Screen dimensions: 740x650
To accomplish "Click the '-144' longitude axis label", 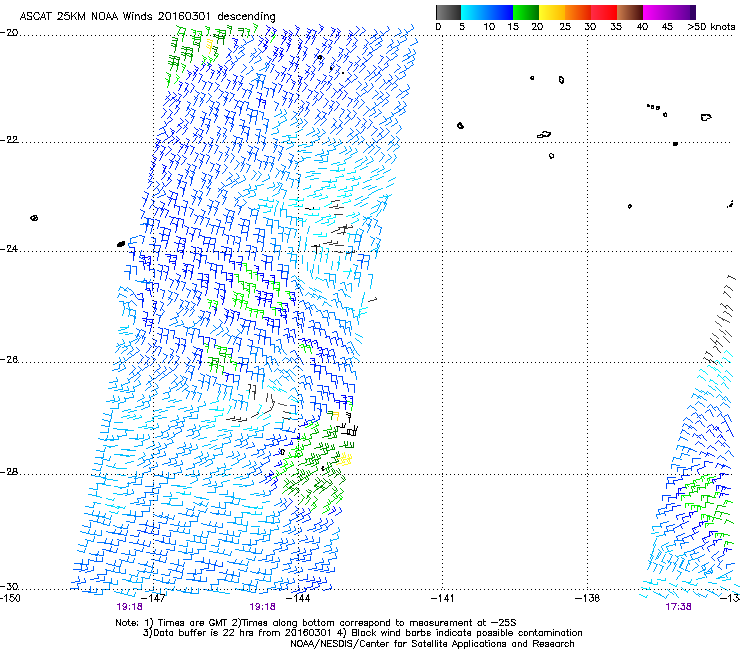I will click(x=298, y=598).
